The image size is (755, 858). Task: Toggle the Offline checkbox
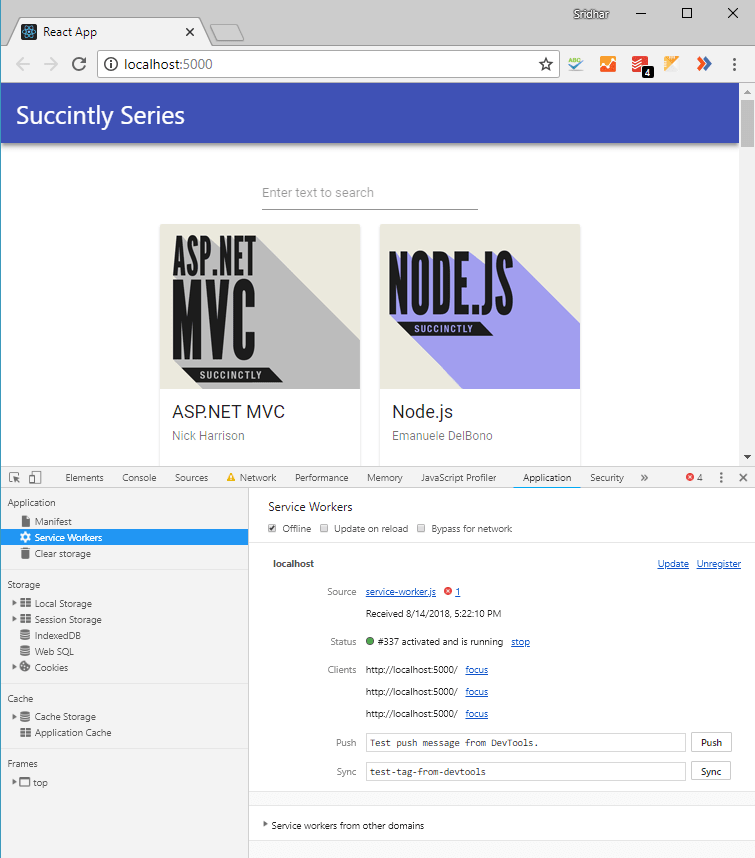272,528
